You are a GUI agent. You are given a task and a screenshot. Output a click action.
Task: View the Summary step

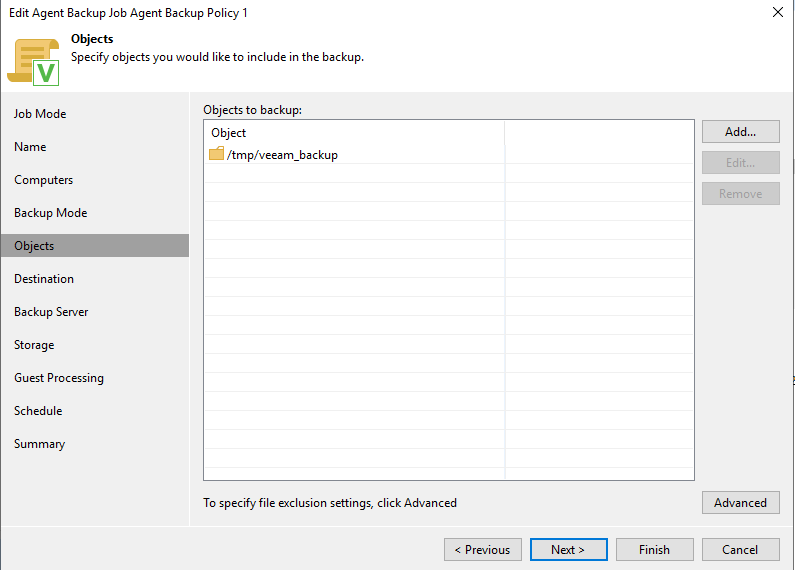pos(39,444)
